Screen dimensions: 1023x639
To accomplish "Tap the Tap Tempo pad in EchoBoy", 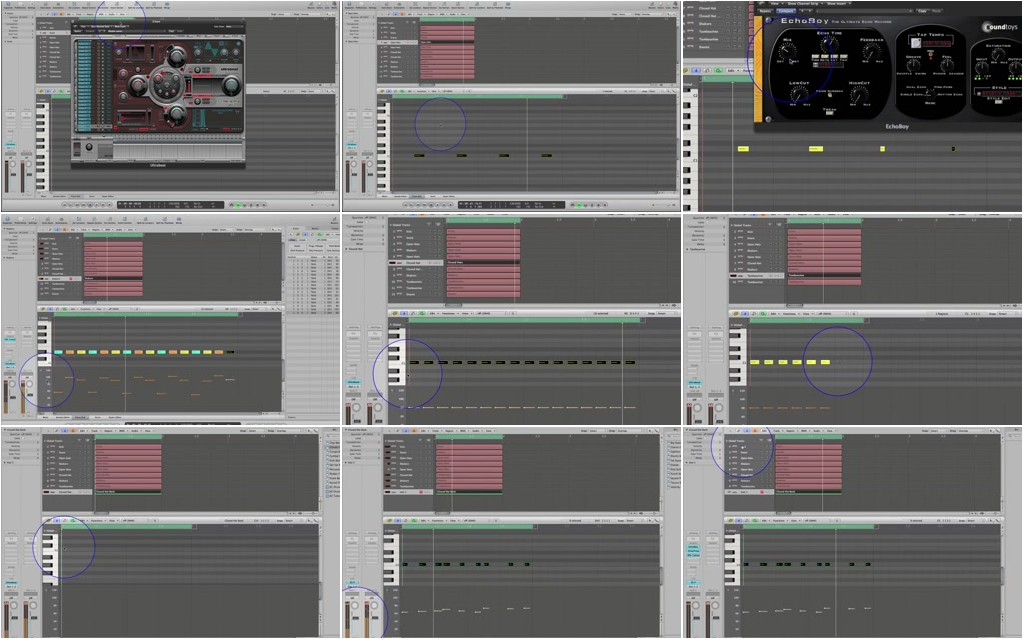I will tap(915, 43).
